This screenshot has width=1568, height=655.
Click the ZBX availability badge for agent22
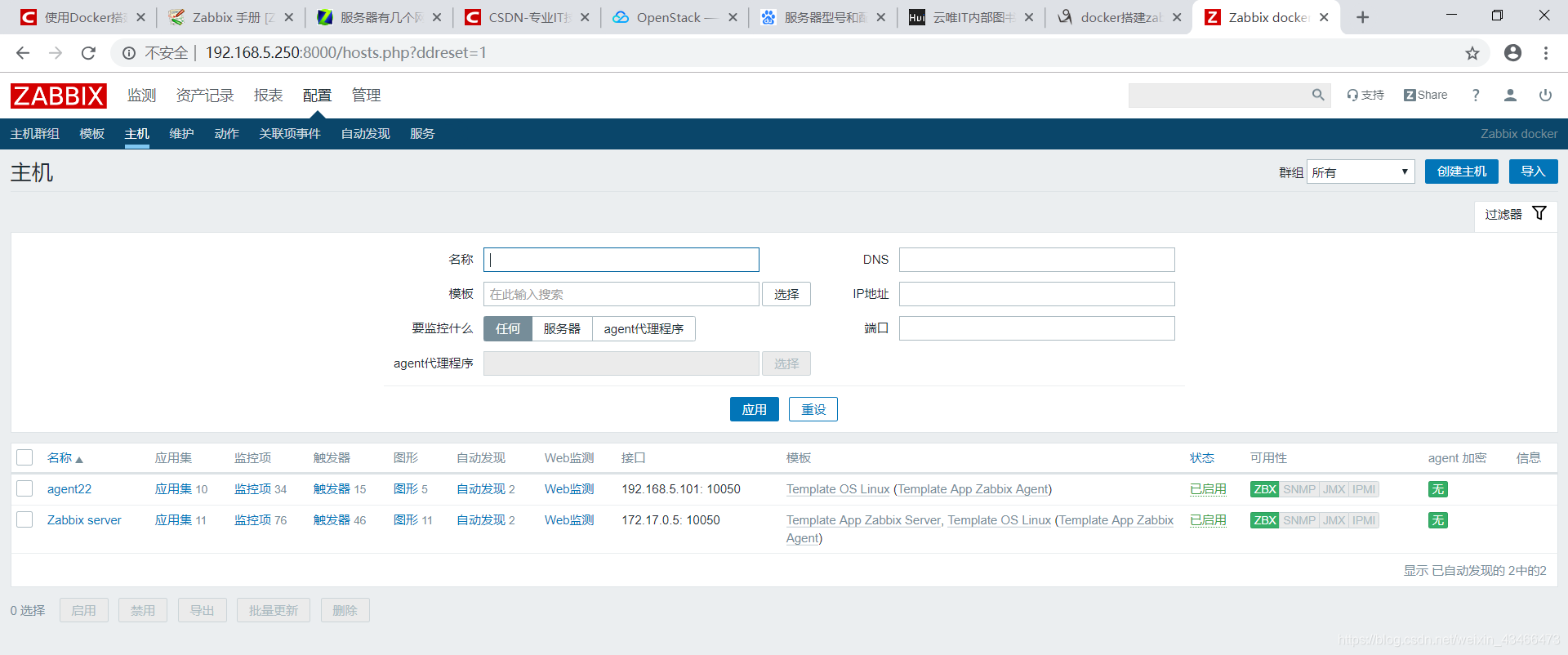coord(1264,489)
